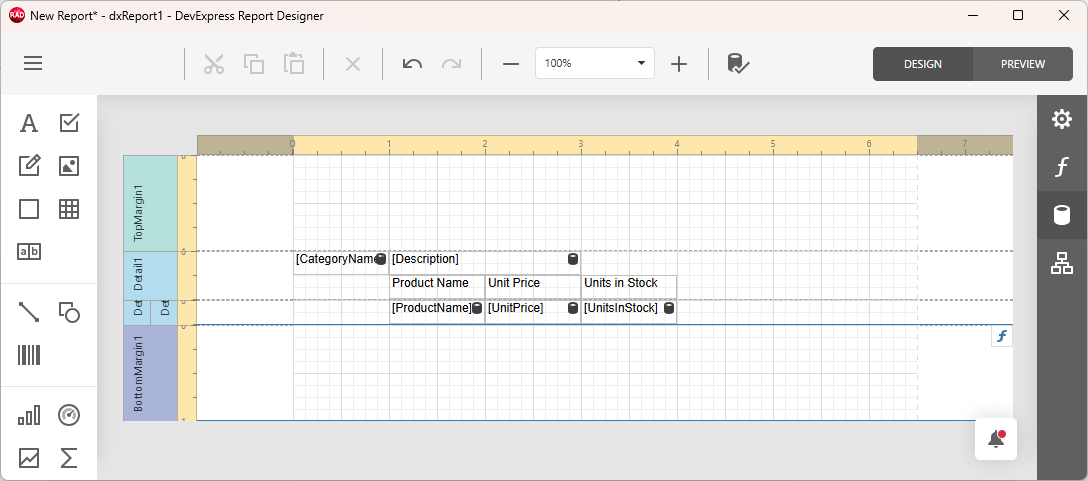Click the binding icon on [Description]

[572, 260]
